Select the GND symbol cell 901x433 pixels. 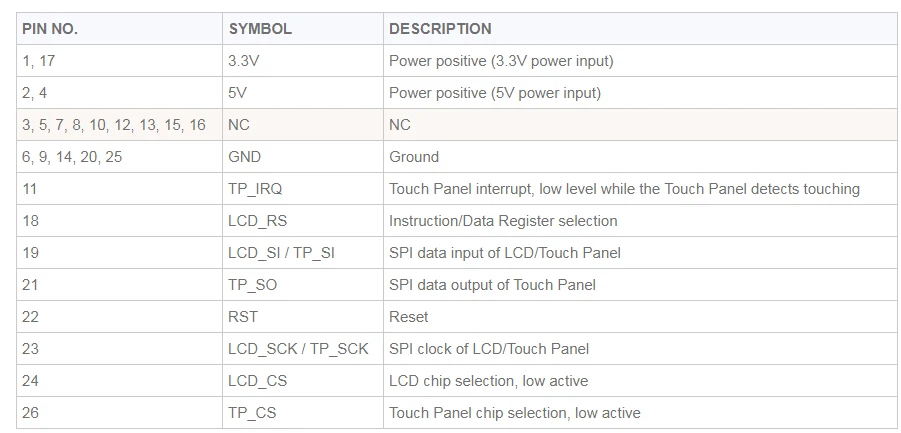[x=303, y=157]
